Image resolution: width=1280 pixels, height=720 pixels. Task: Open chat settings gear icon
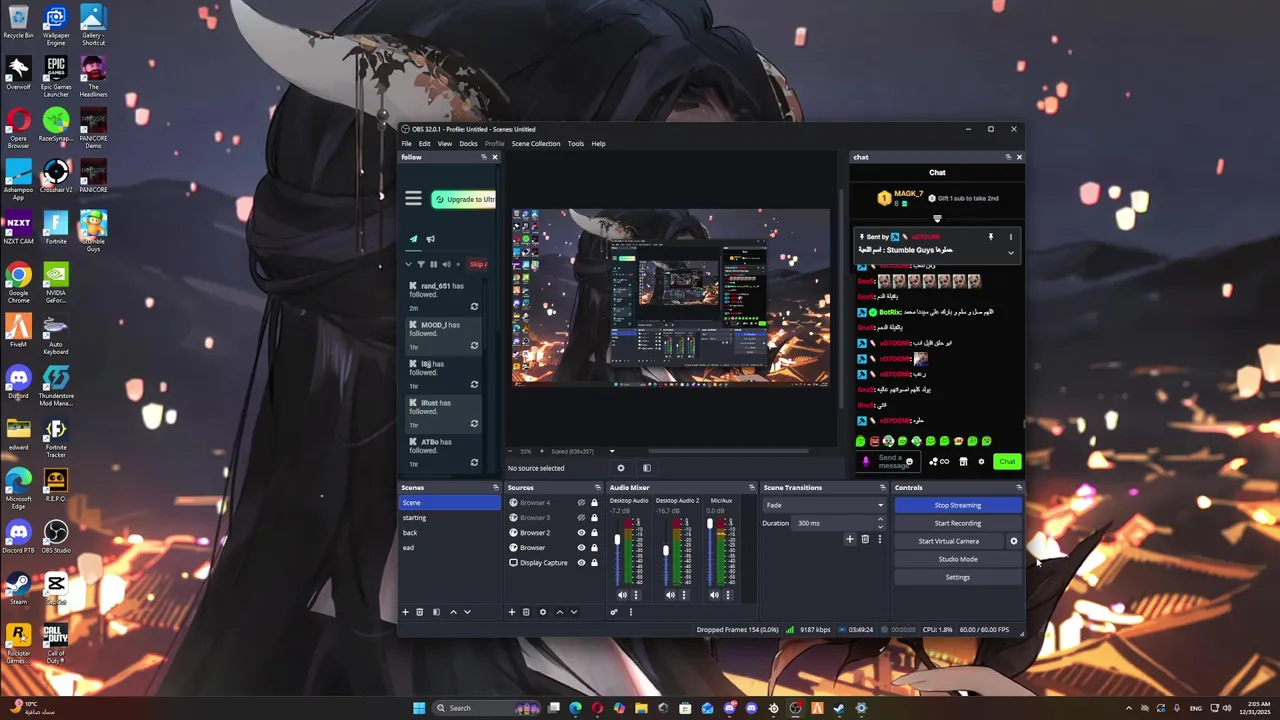pyautogui.click(x=981, y=462)
